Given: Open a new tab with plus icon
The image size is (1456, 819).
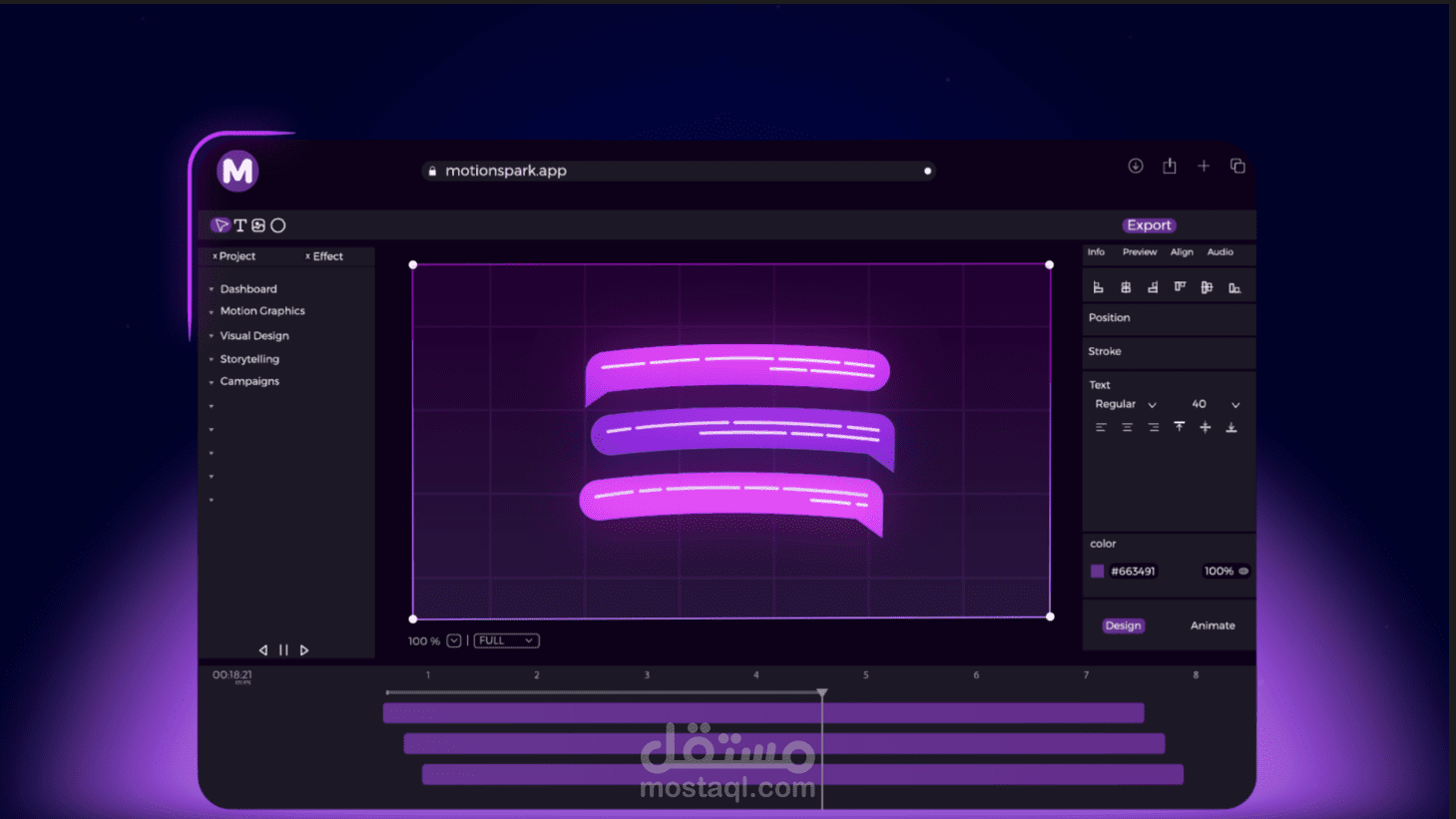Looking at the screenshot, I should (x=1204, y=166).
